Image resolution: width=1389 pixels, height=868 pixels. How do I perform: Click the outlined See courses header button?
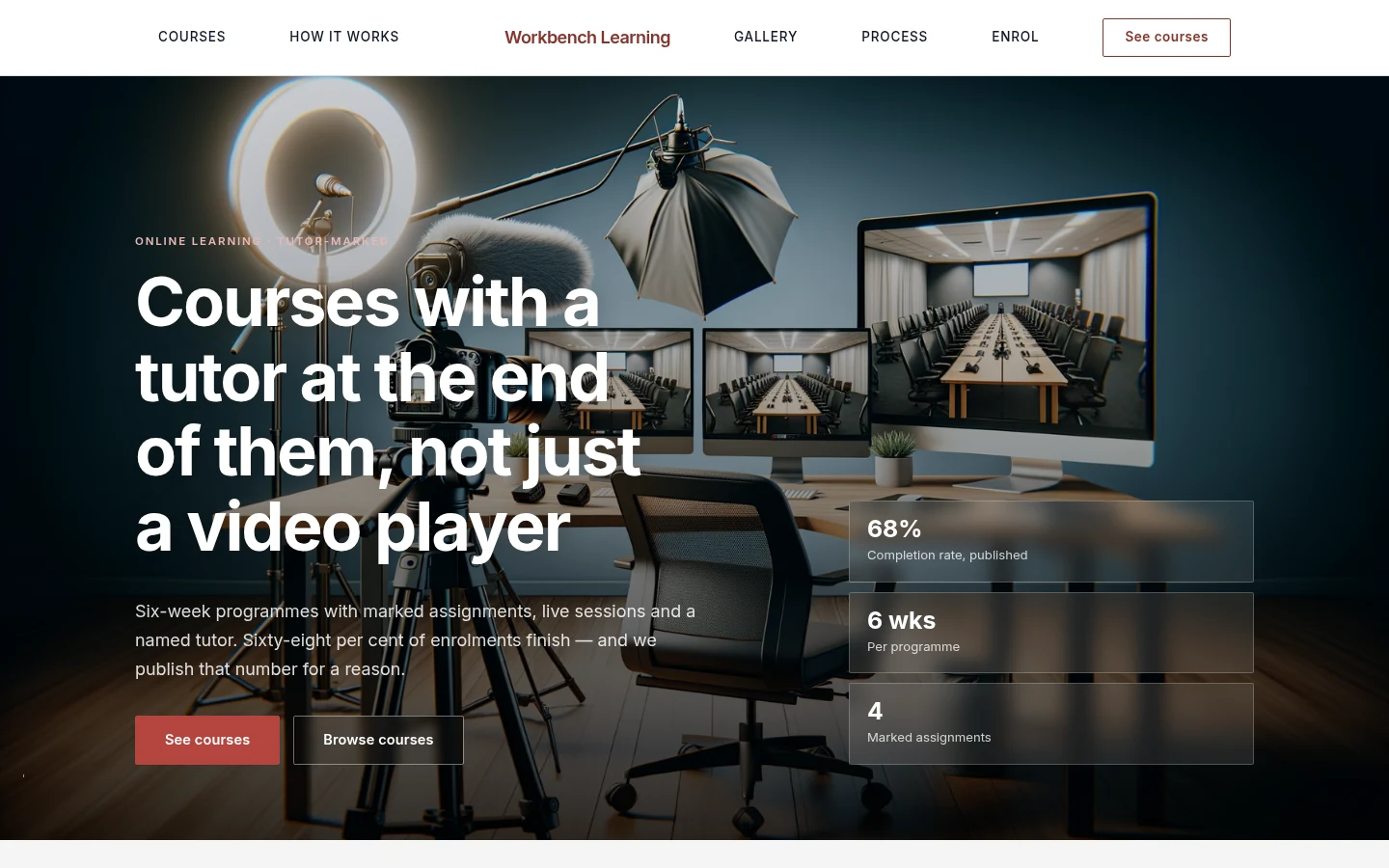pos(1166,38)
